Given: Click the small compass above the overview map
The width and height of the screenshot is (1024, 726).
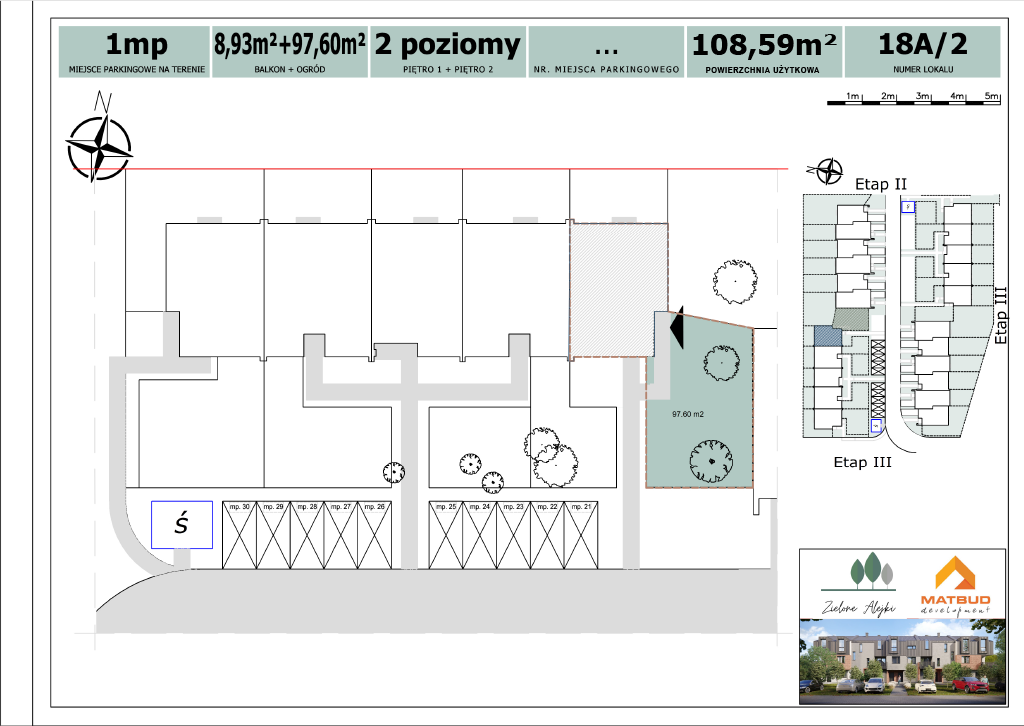Looking at the screenshot, I should [829, 172].
